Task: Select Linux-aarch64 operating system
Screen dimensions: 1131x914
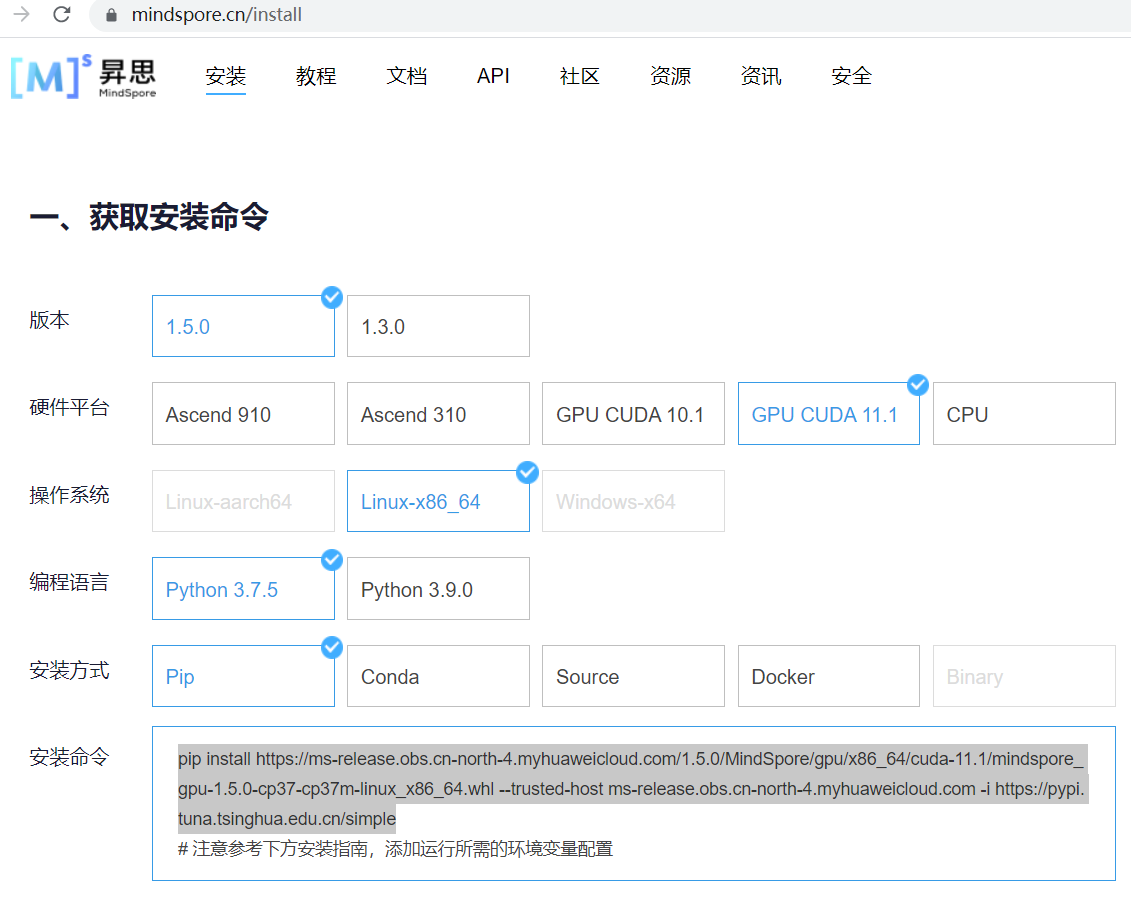Action: pyautogui.click(x=243, y=501)
